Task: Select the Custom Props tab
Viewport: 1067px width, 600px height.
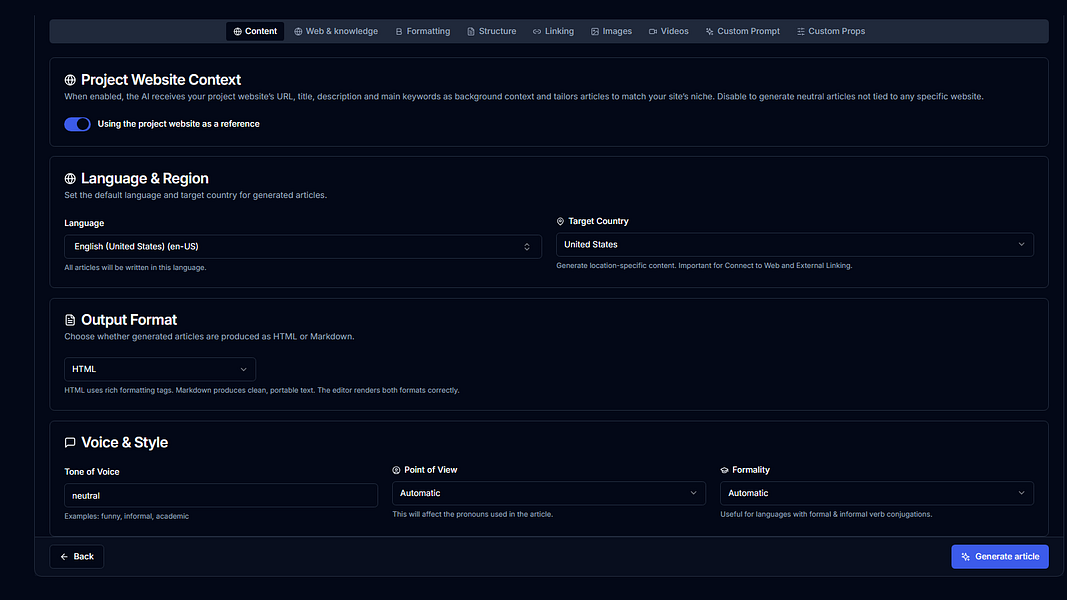Action: click(x=831, y=31)
